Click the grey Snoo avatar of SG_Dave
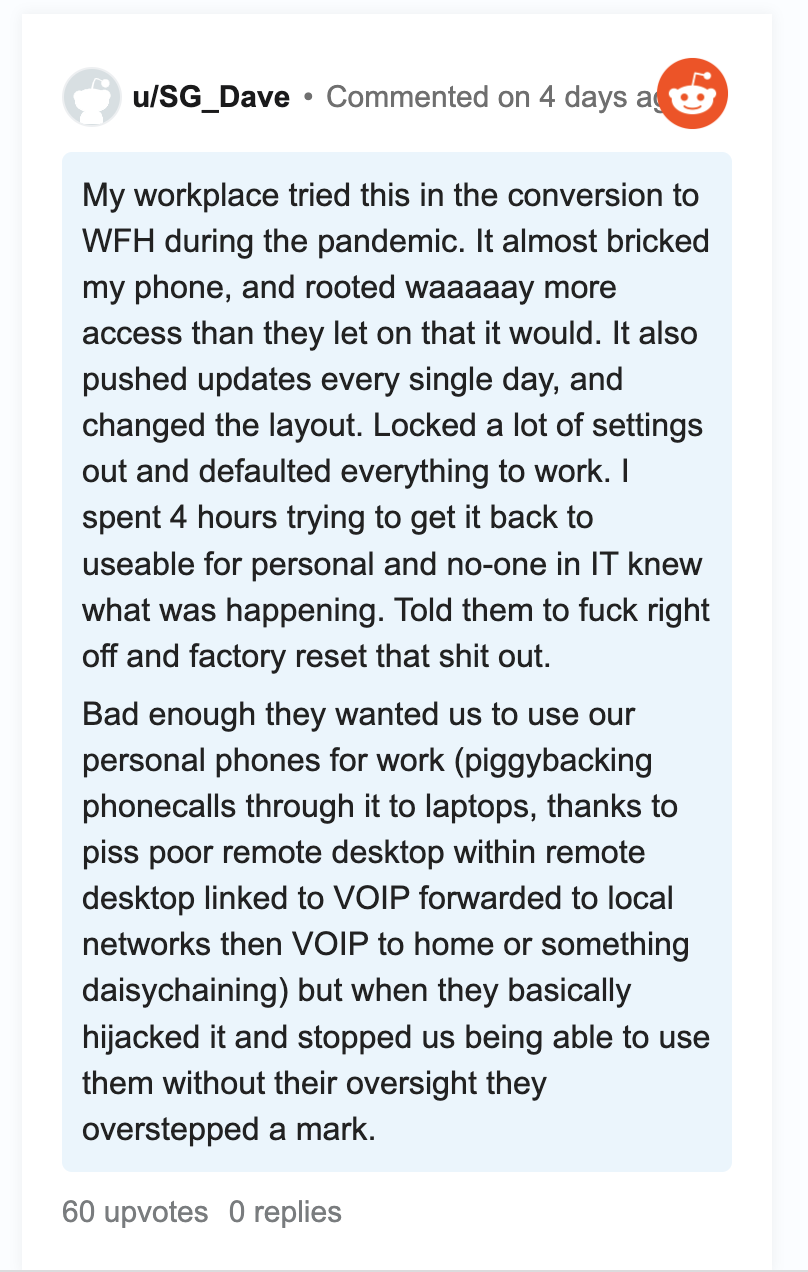Screen dimensions: 808x1272 [x=92, y=97]
